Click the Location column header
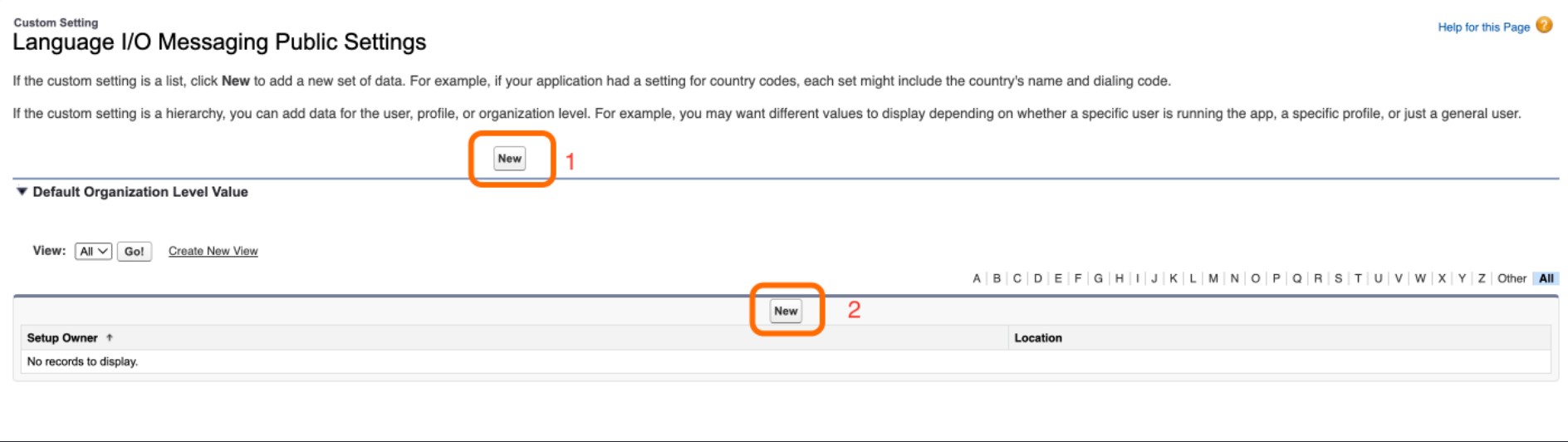1568x442 pixels. pos(1038,337)
